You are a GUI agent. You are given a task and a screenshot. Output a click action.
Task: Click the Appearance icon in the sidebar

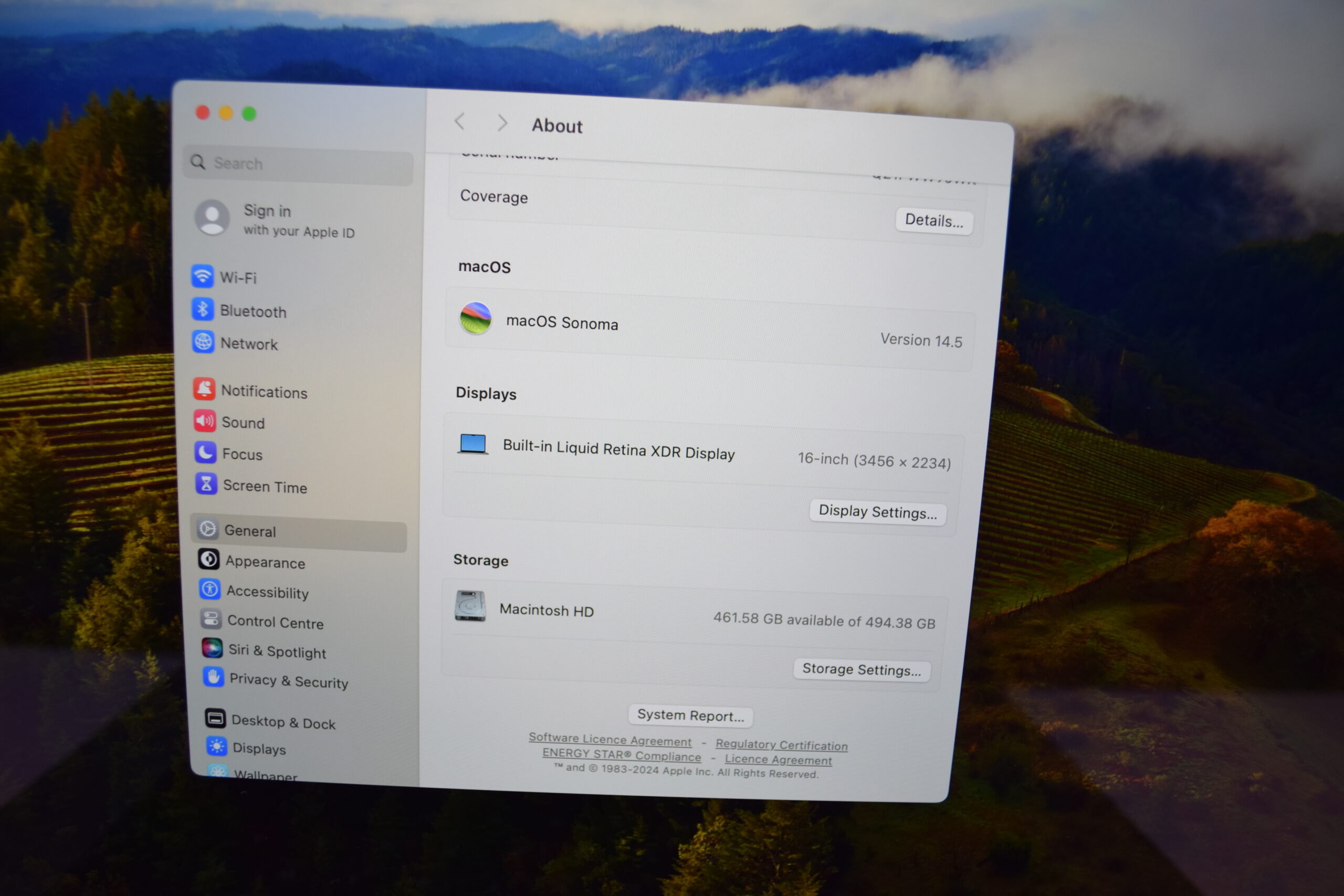click(208, 560)
